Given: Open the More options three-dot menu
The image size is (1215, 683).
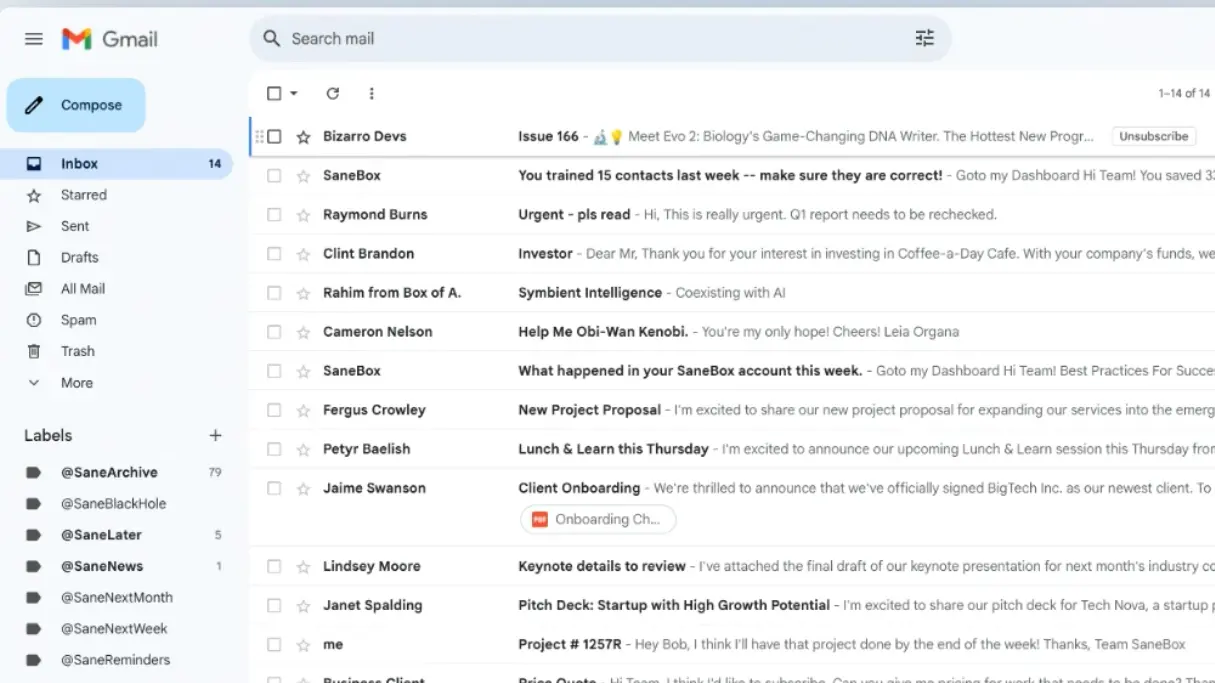Looking at the screenshot, I should 371,93.
